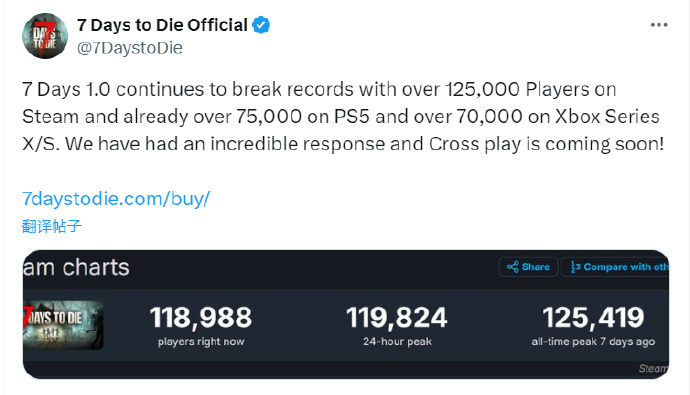Follow the 7daystodie.com/buy/ link
Screen dimensions: 690x395
pyautogui.click(x=116, y=199)
